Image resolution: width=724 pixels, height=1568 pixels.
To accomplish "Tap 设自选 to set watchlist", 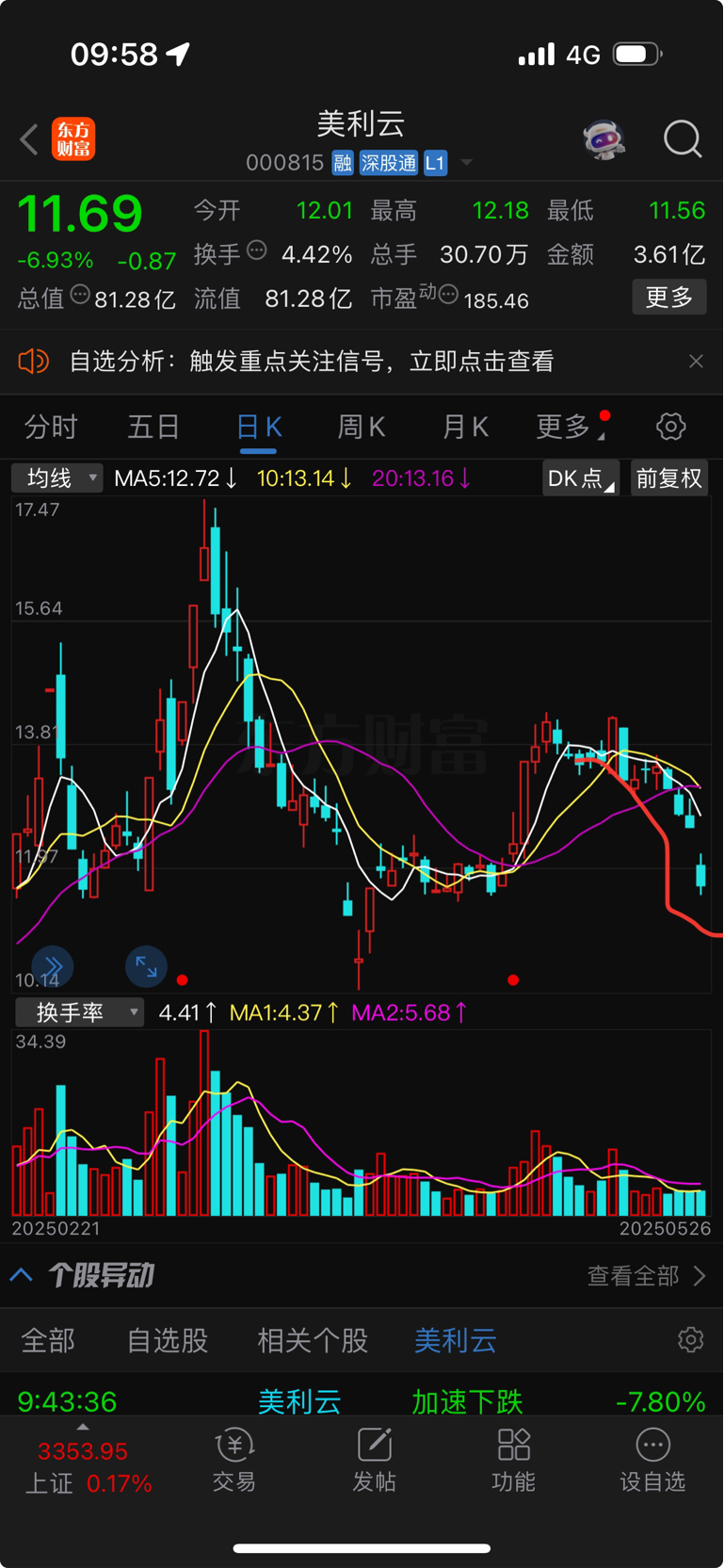I will coord(652,1460).
